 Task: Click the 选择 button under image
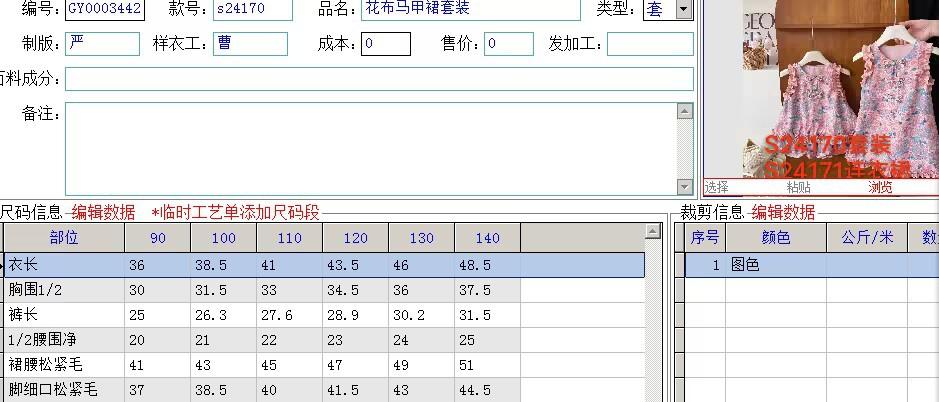point(717,187)
